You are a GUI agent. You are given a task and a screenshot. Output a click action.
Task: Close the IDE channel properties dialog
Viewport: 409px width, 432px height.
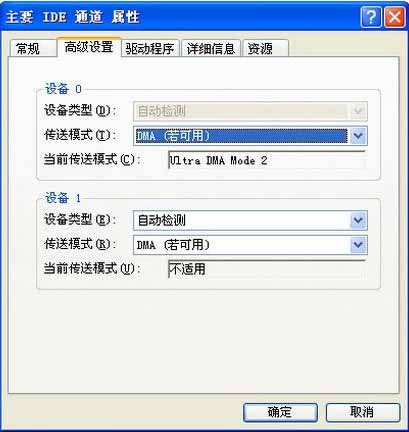(x=394, y=17)
